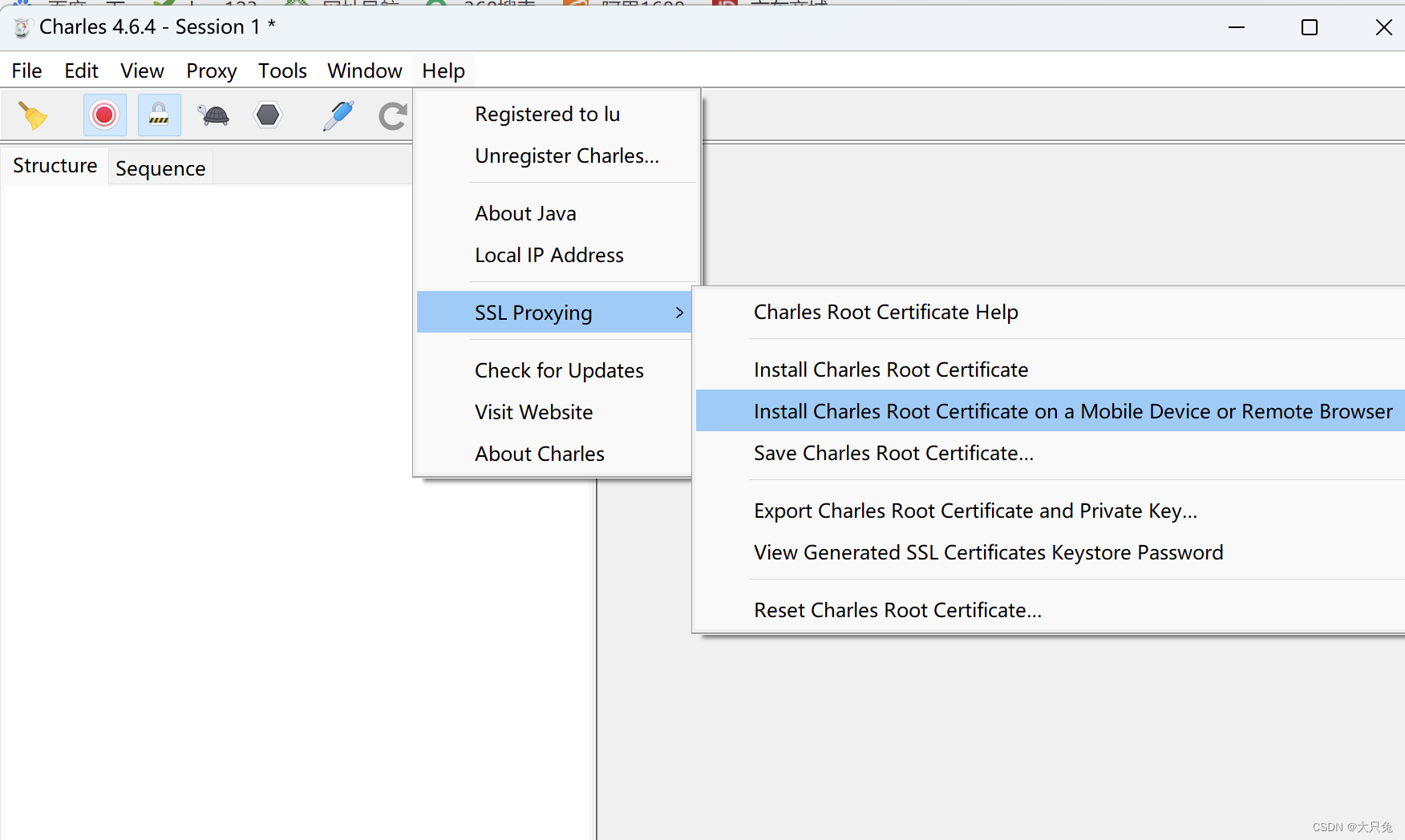Toggle throttling turtle icon

pos(214,115)
